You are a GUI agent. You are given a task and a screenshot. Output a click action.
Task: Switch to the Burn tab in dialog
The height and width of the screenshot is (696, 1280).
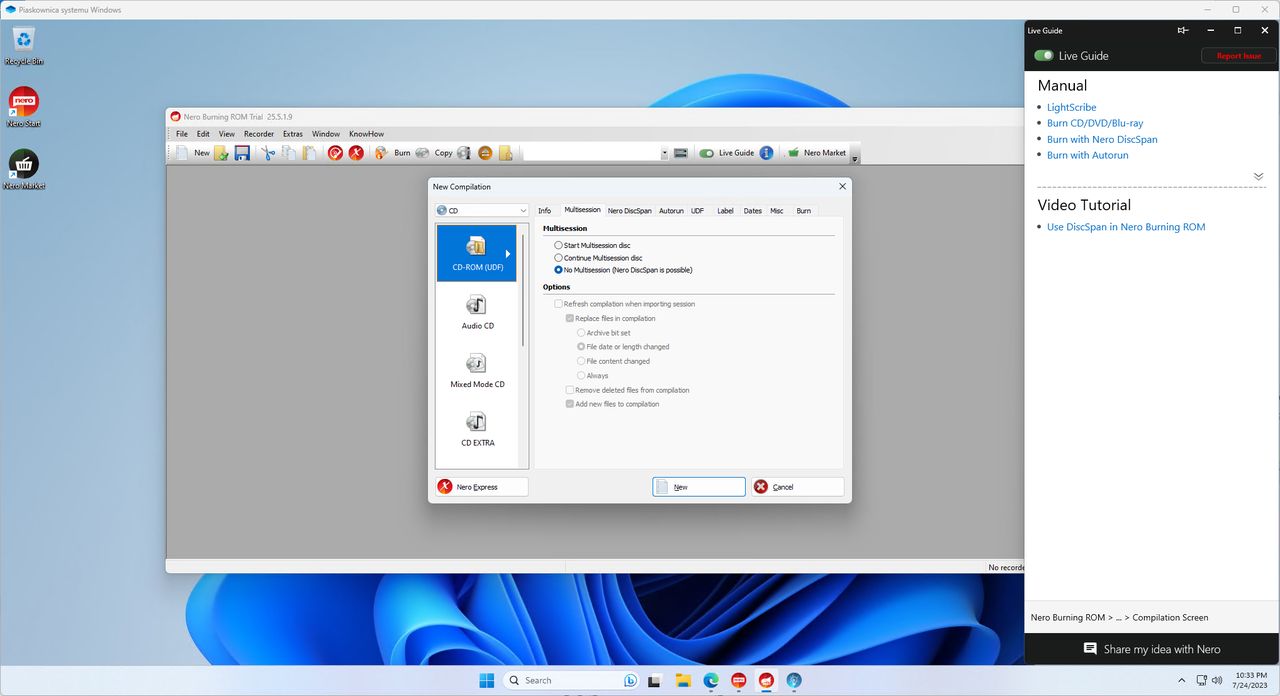click(x=803, y=210)
